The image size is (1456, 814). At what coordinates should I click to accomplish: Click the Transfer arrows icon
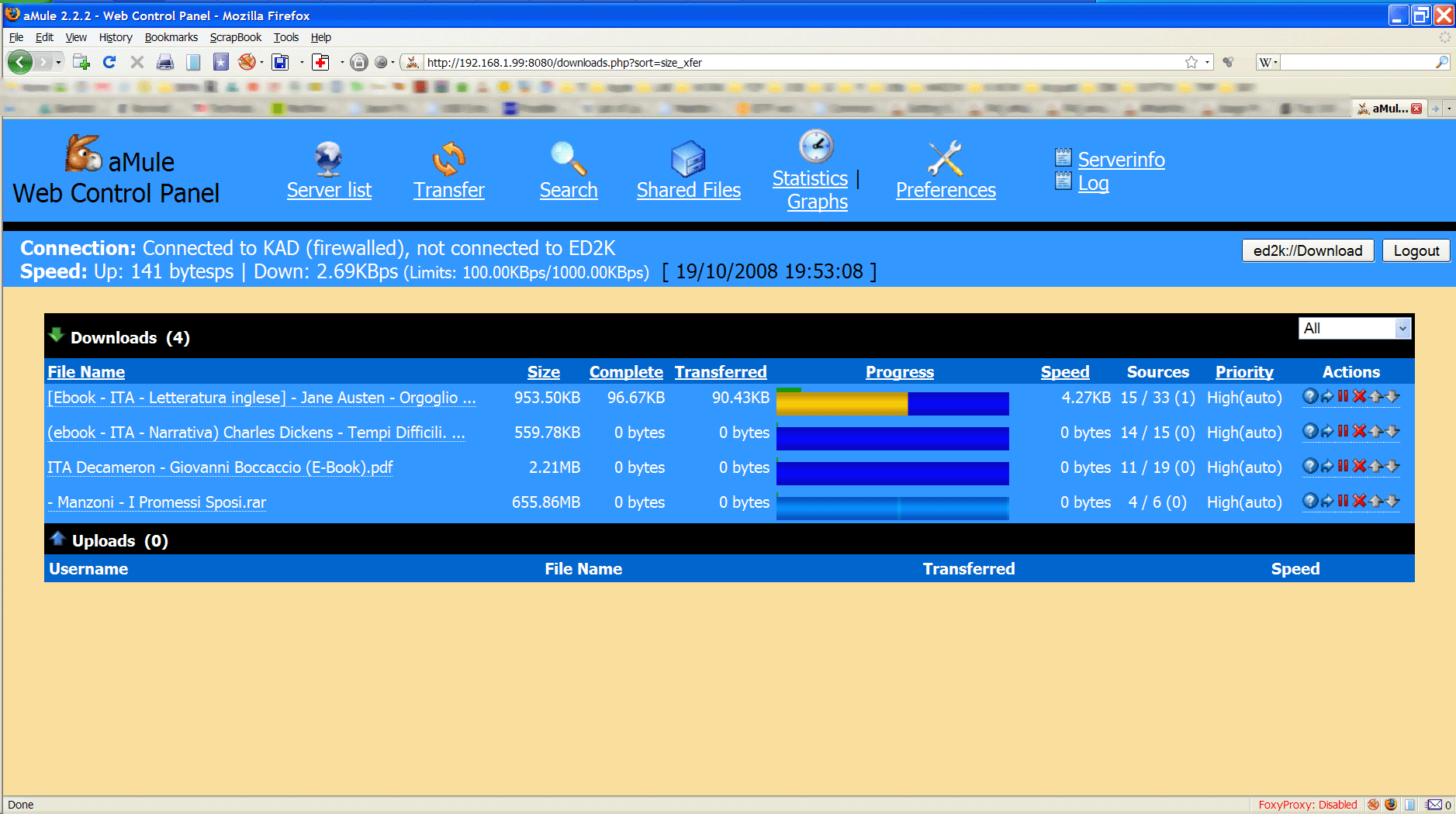pyautogui.click(x=449, y=159)
